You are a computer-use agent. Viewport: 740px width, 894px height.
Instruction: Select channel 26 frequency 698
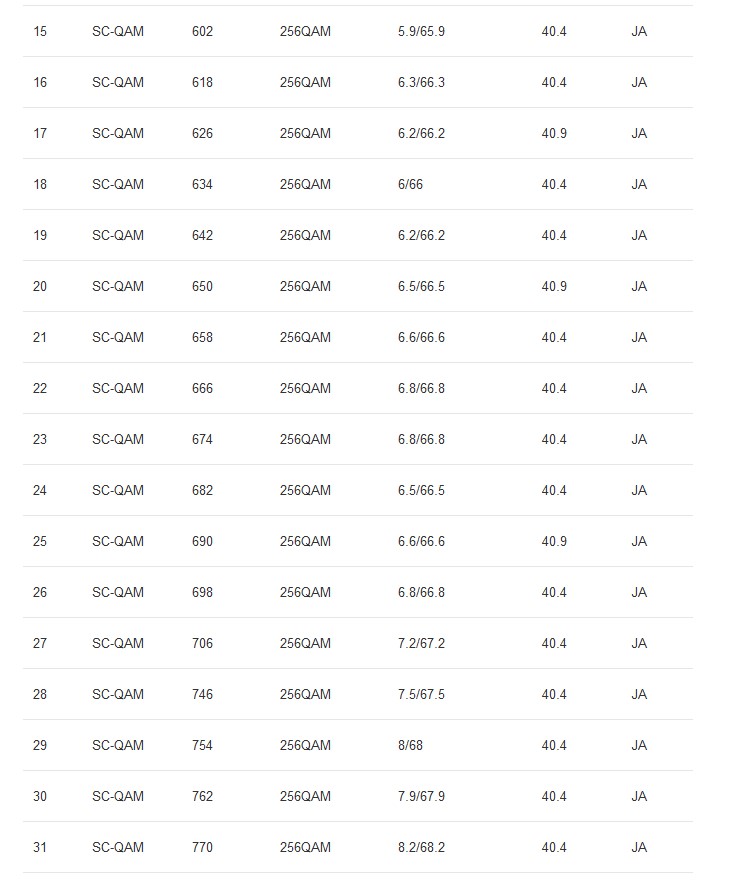[202, 592]
